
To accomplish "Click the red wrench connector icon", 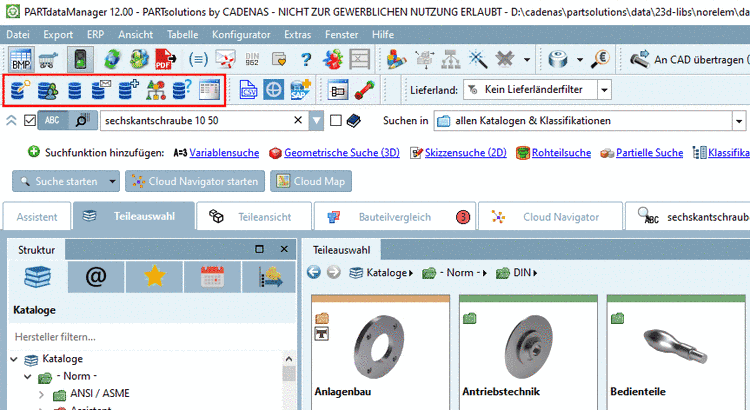I will tap(364, 90).
